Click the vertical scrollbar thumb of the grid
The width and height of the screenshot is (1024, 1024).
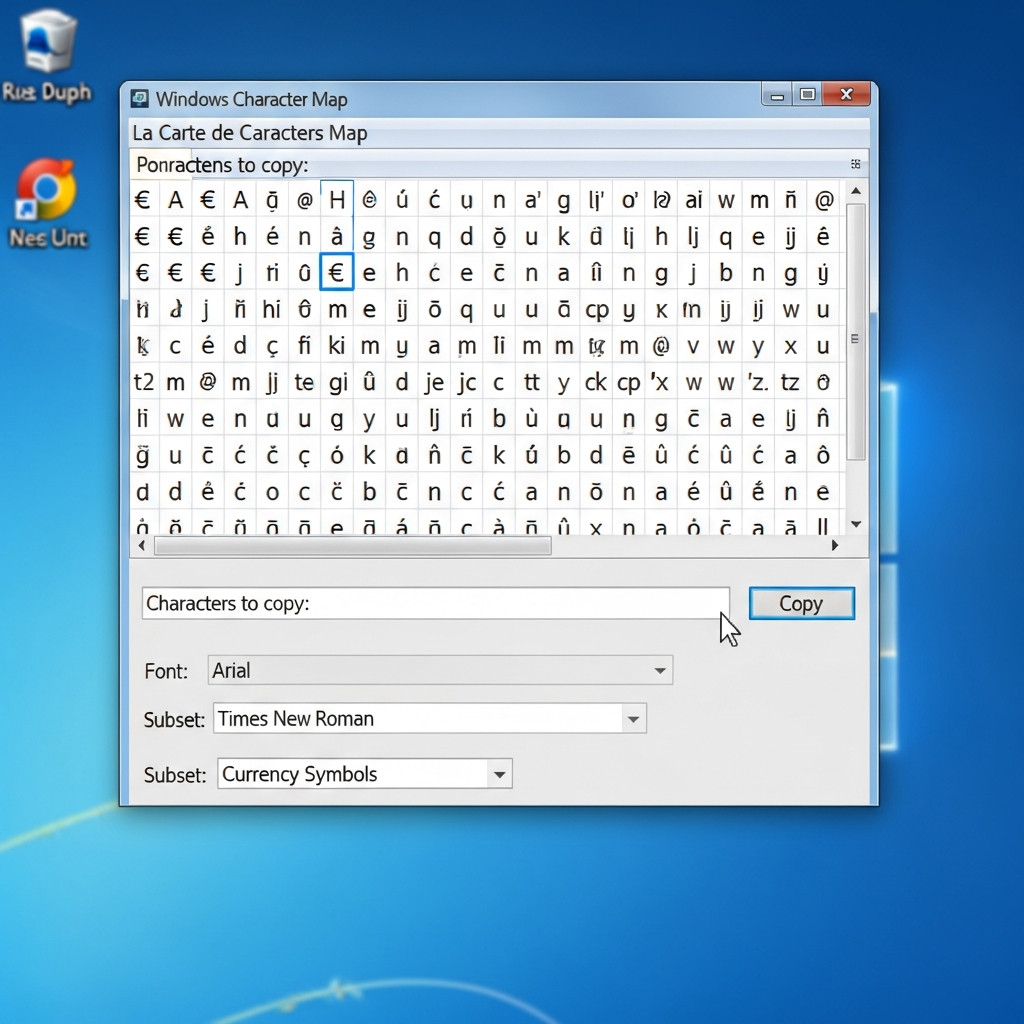[856, 332]
